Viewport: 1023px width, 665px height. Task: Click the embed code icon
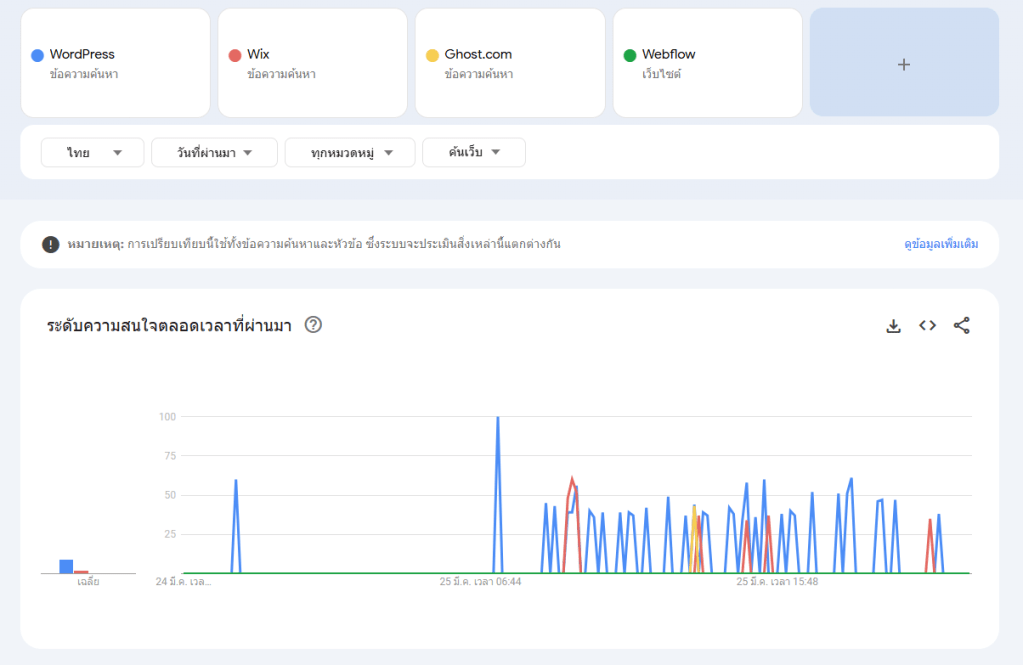(x=927, y=326)
